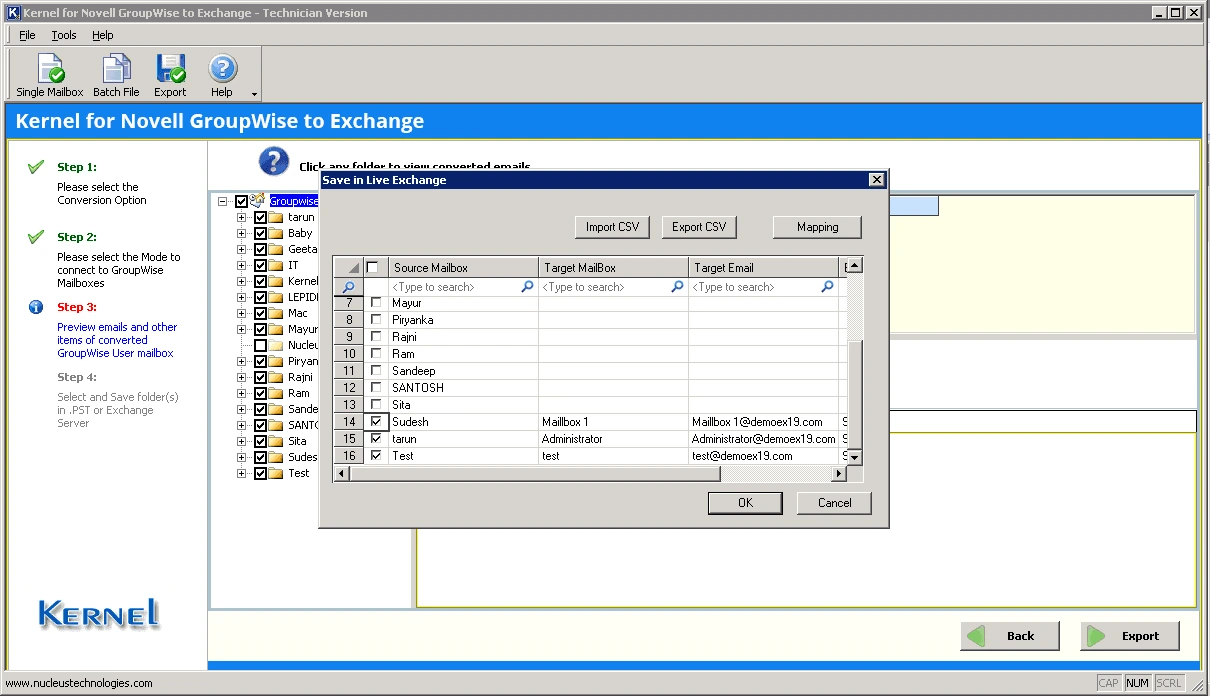Select the test@demoex19.com email cell

click(x=763, y=456)
